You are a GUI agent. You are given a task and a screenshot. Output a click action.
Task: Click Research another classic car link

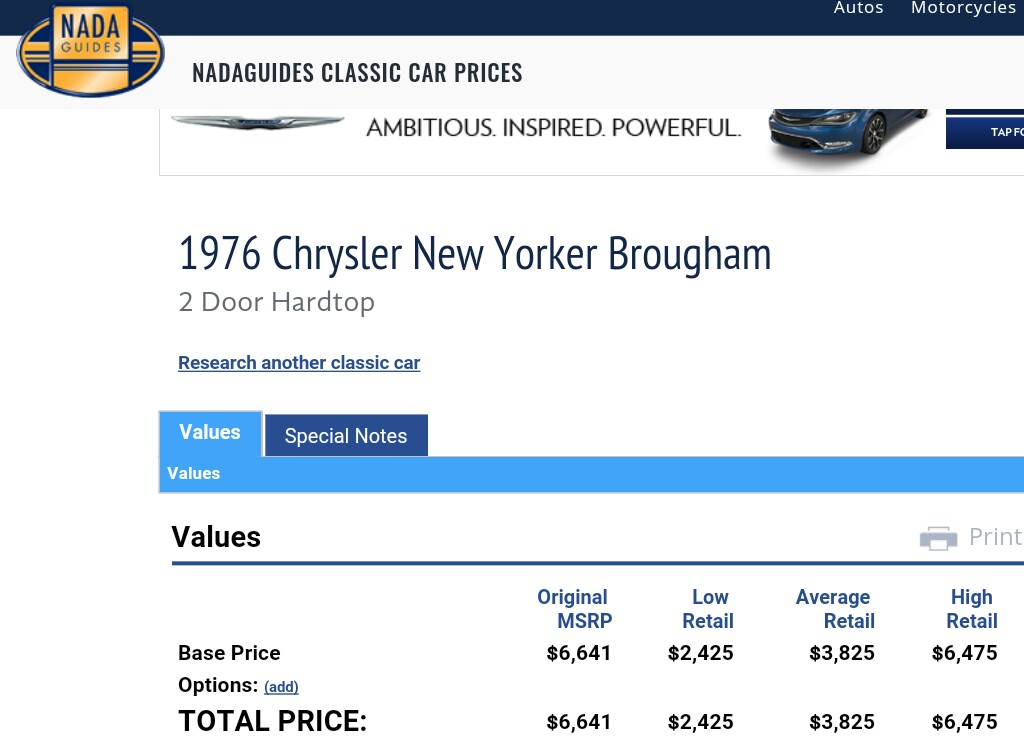[299, 363]
